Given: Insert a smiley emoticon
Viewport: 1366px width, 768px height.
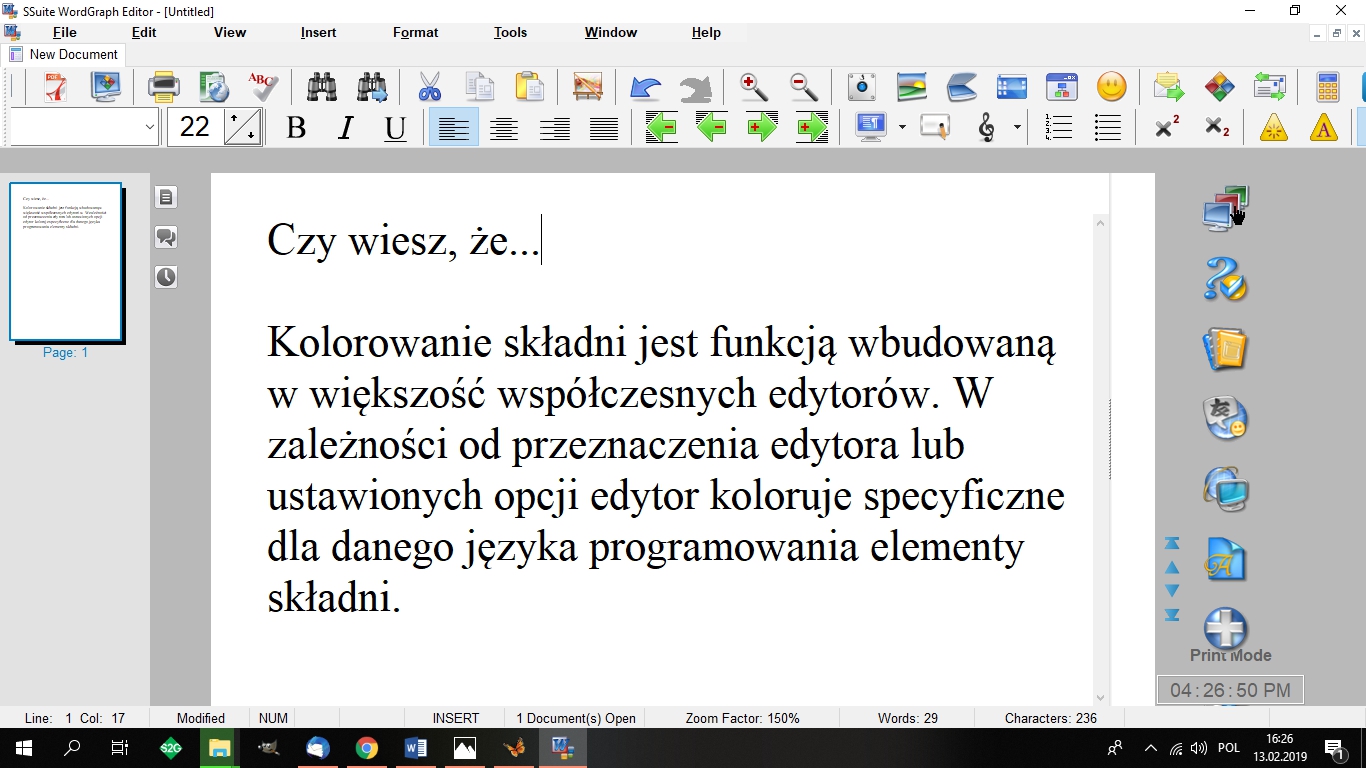Looking at the screenshot, I should (x=1110, y=87).
